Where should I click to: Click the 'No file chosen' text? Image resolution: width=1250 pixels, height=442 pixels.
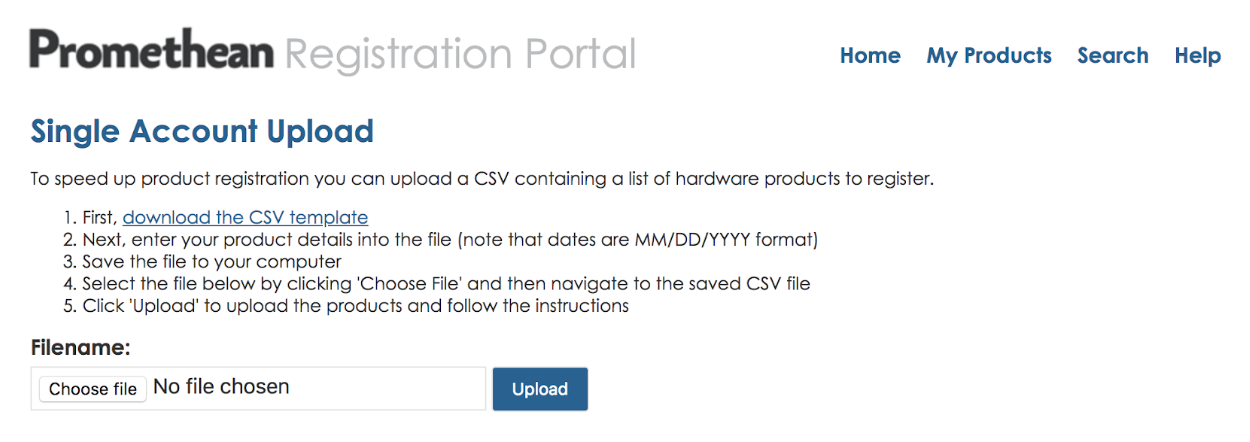pos(221,388)
